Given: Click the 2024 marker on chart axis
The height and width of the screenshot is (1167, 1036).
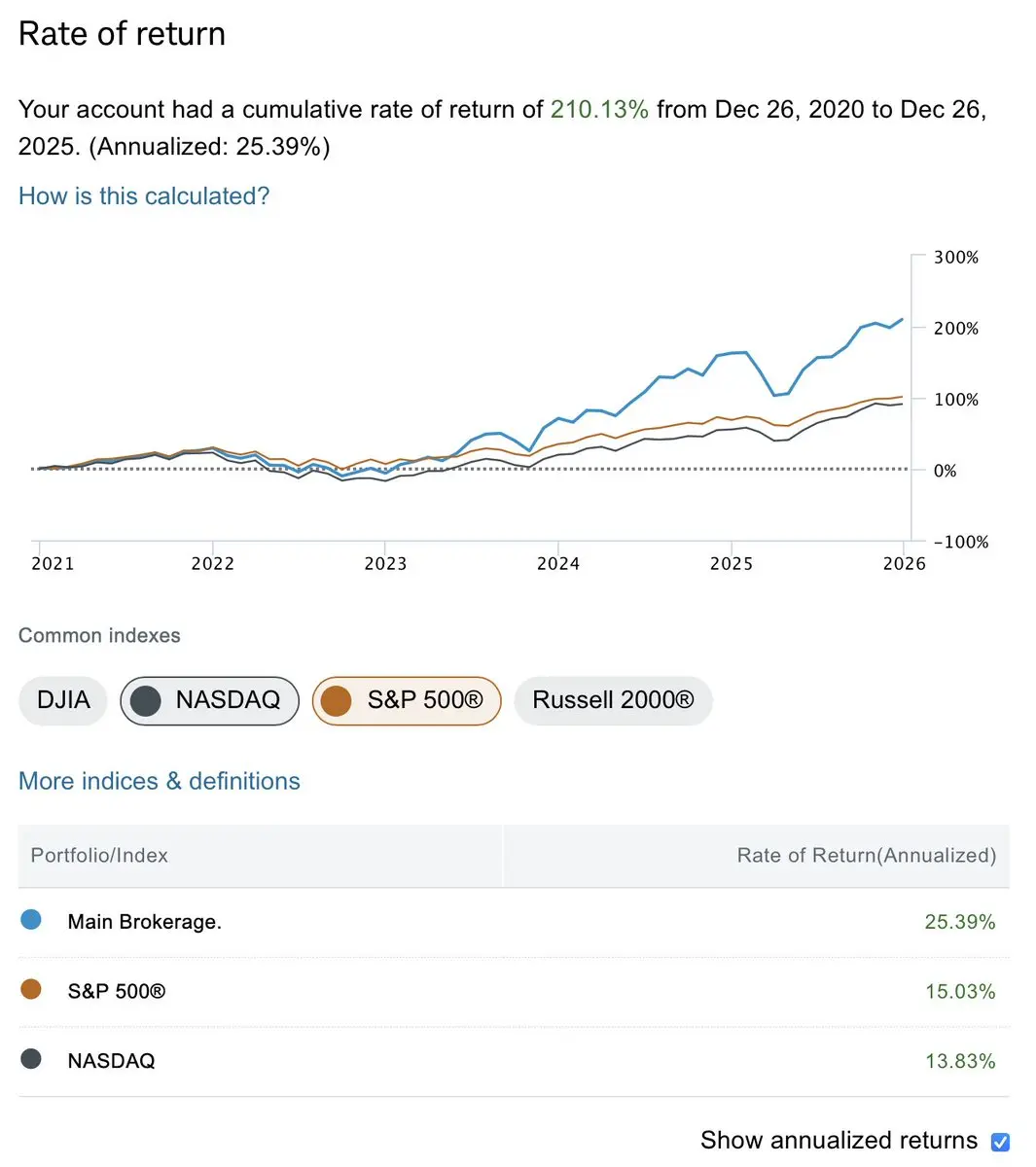Looking at the screenshot, I should [x=558, y=564].
